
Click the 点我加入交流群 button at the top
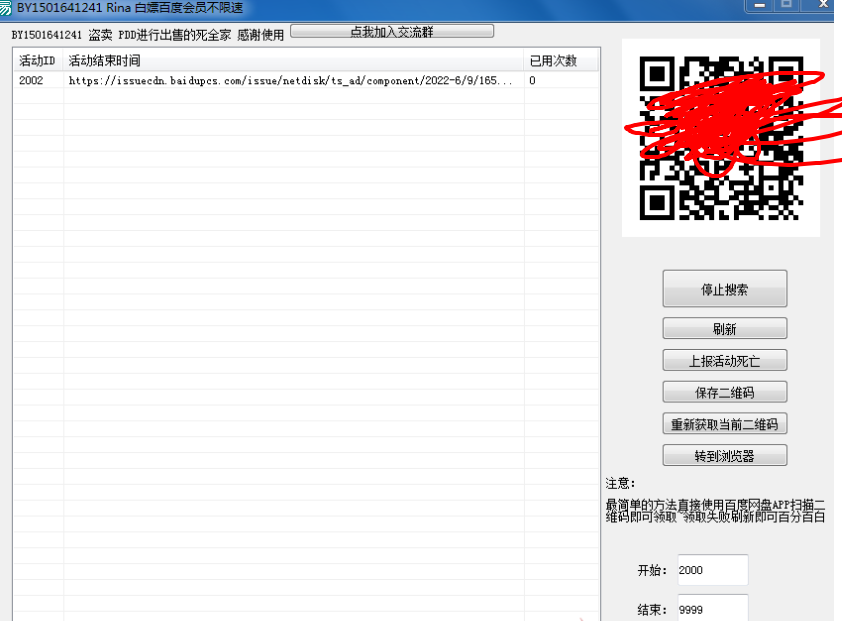click(394, 31)
